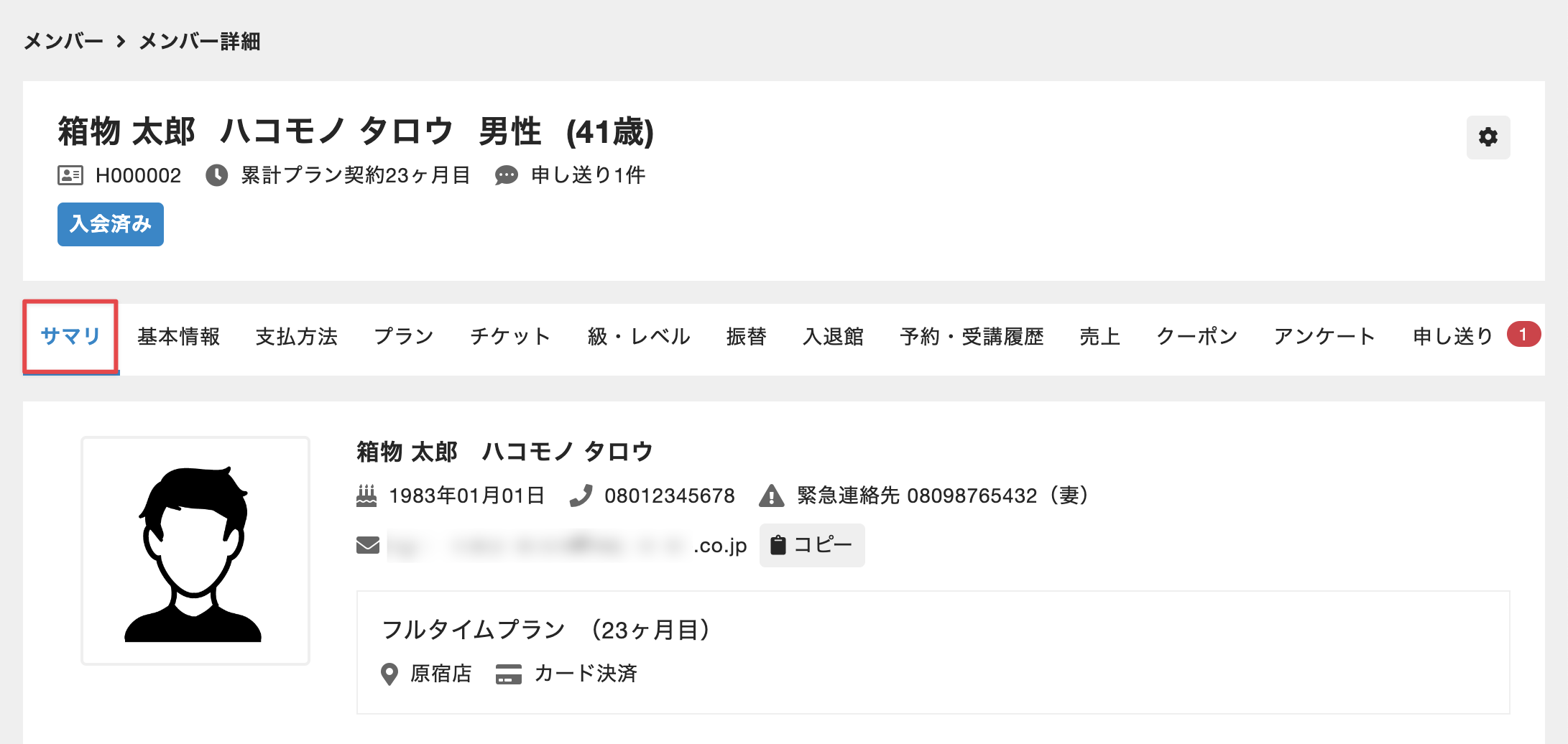Viewport: 1568px width, 744px height.
Task: Click the emergency contact warning icon
Action: pyautogui.click(x=771, y=496)
